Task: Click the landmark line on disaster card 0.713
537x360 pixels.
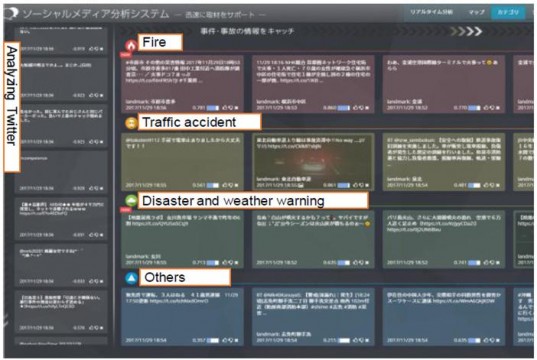Action: click(x=143, y=257)
